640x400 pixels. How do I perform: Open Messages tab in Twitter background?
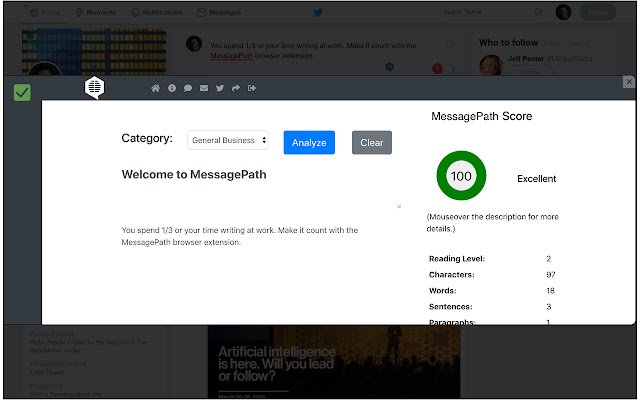coord(219,13)
